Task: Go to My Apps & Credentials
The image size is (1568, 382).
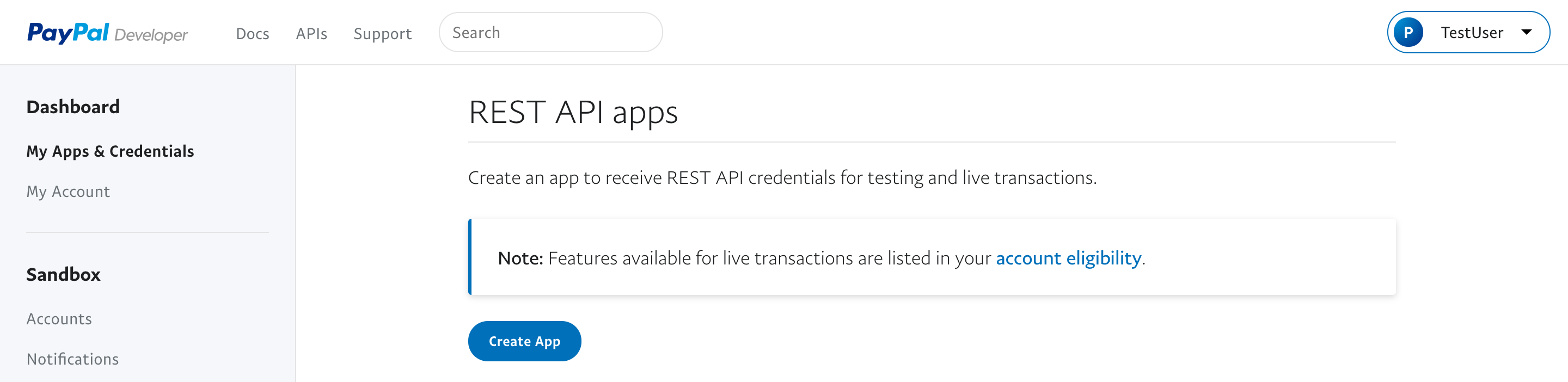Action: tap(110, 151)
